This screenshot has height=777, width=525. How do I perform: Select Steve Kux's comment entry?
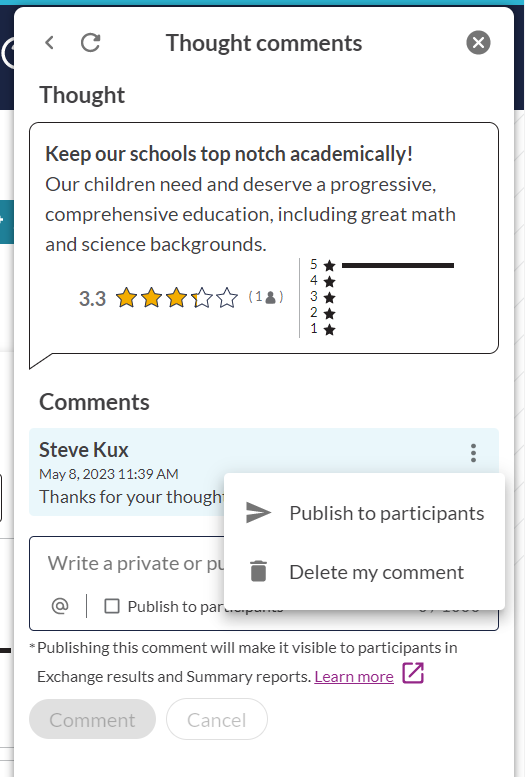[264, 472]
